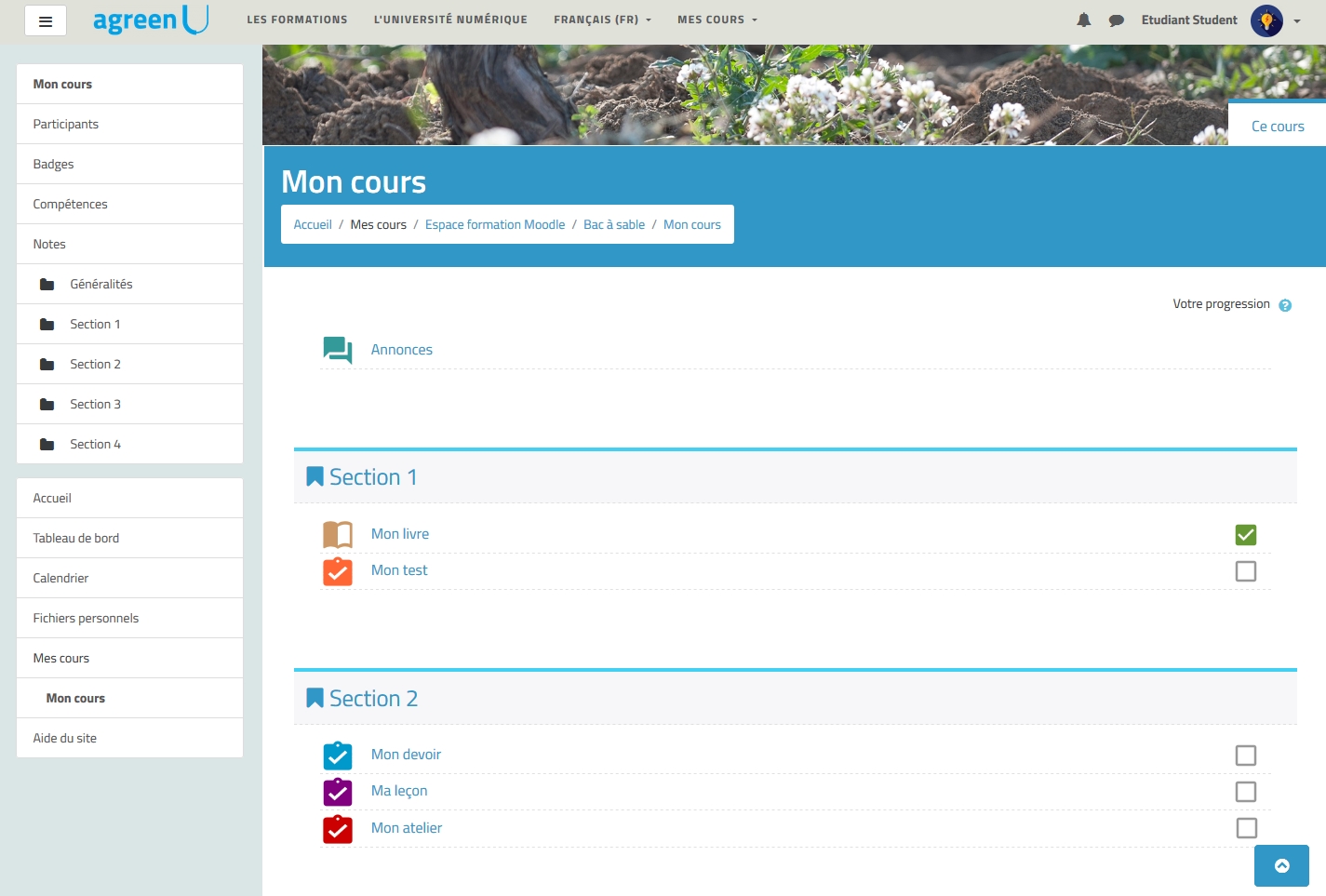Expand the Mes cours top menu
1326x896 pixels.
[717, 20]
